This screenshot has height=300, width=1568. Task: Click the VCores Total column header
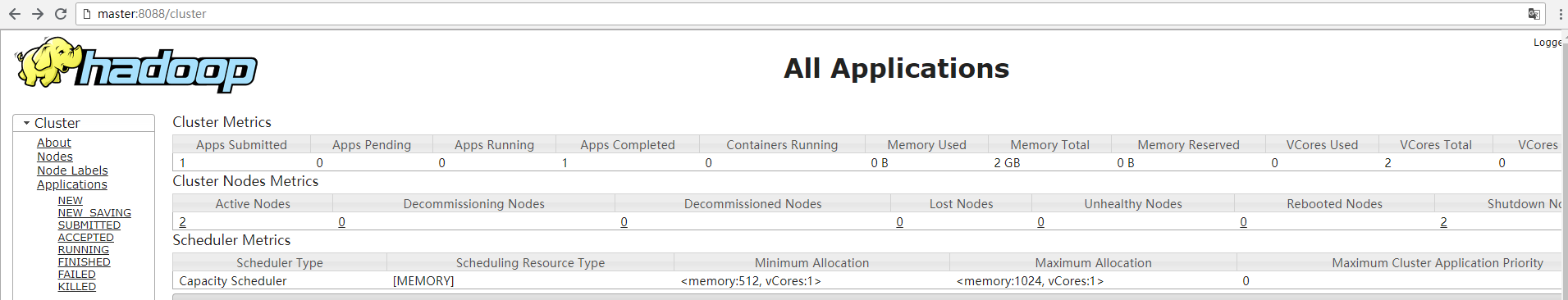(1436, 145)
